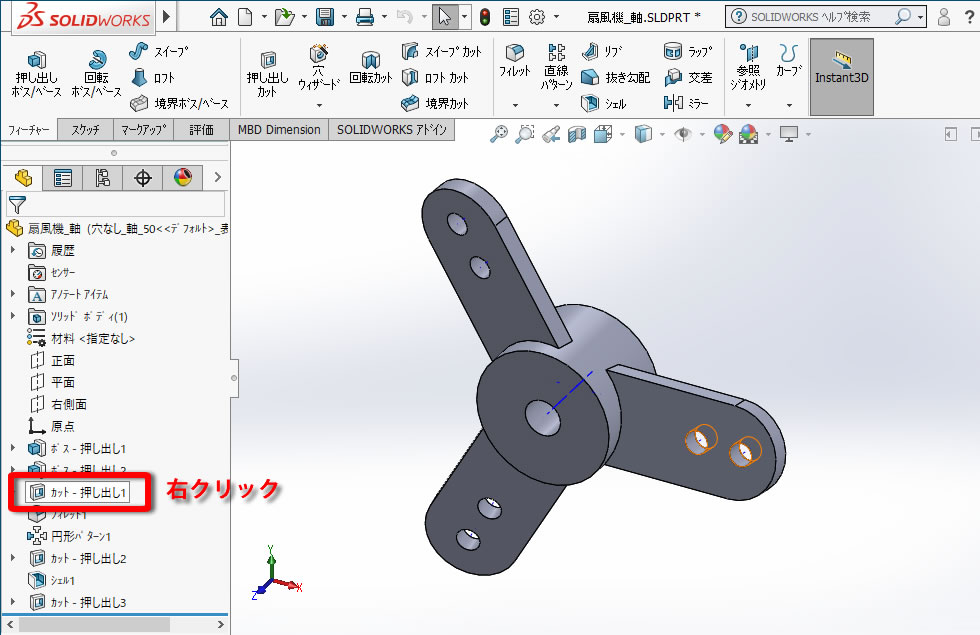Click the Rebuild traffic light icon
The height and width of the screenshot is (635, 980).
coord(485,17)
